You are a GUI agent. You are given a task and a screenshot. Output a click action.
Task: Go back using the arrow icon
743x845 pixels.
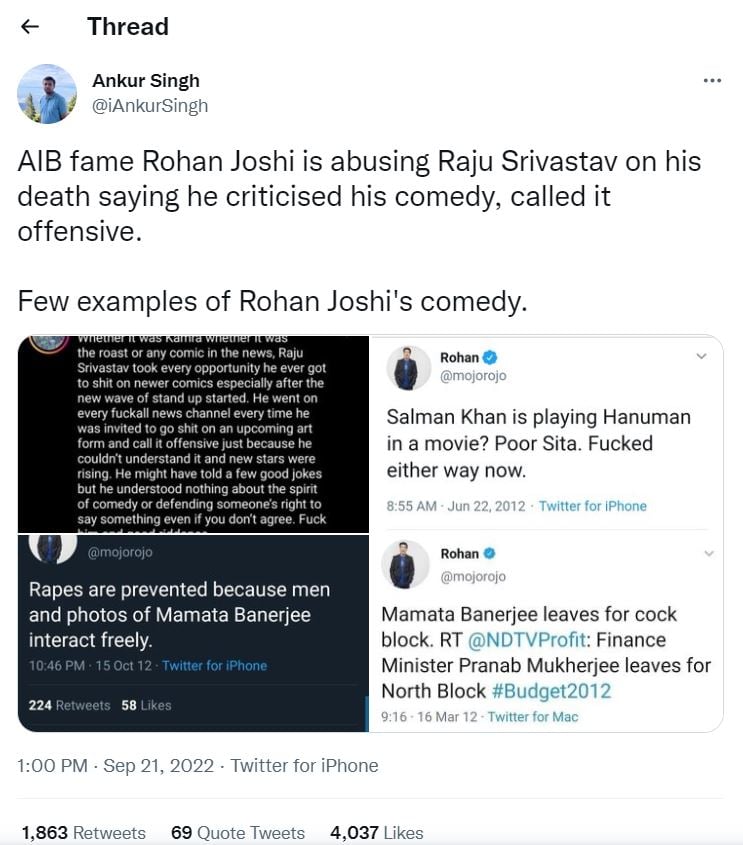tap(30, 26)
